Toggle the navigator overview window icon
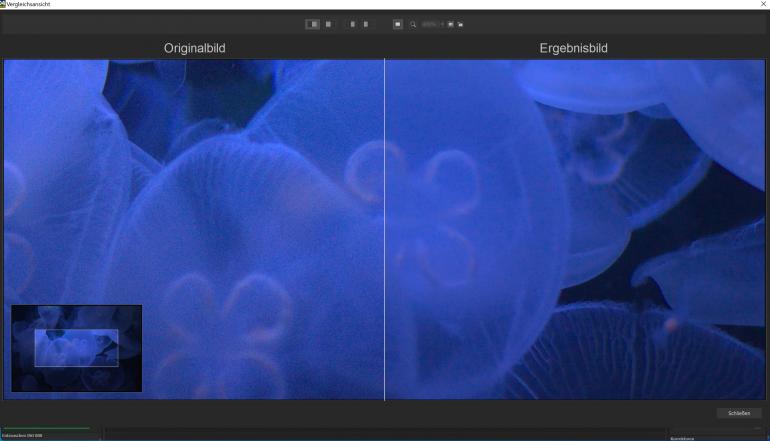The image size is (770, 441). (x=398, y=24)
